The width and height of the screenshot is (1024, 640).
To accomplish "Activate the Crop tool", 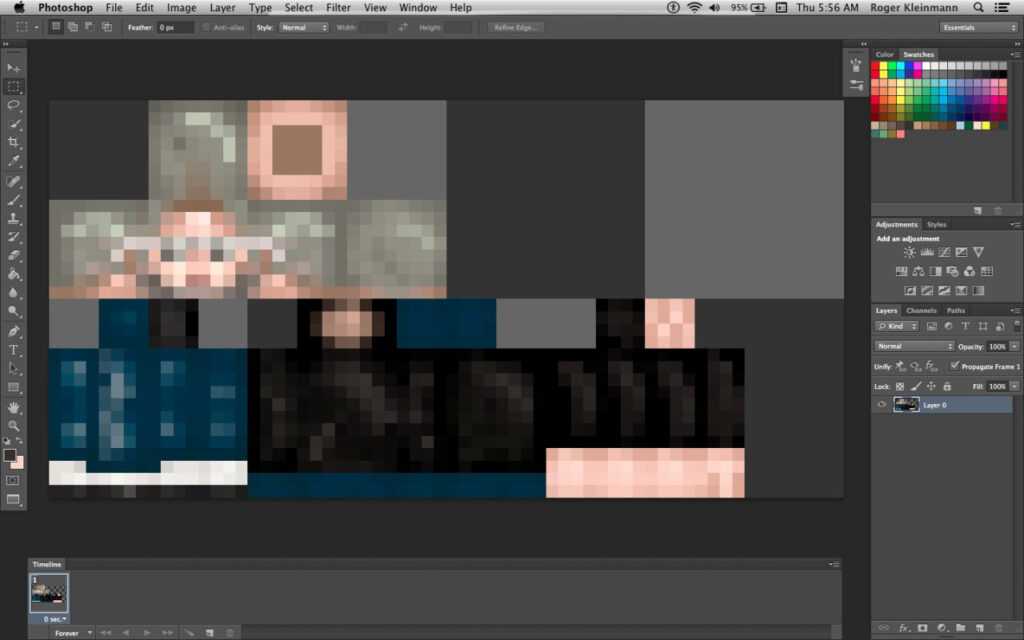I will 13,142.
